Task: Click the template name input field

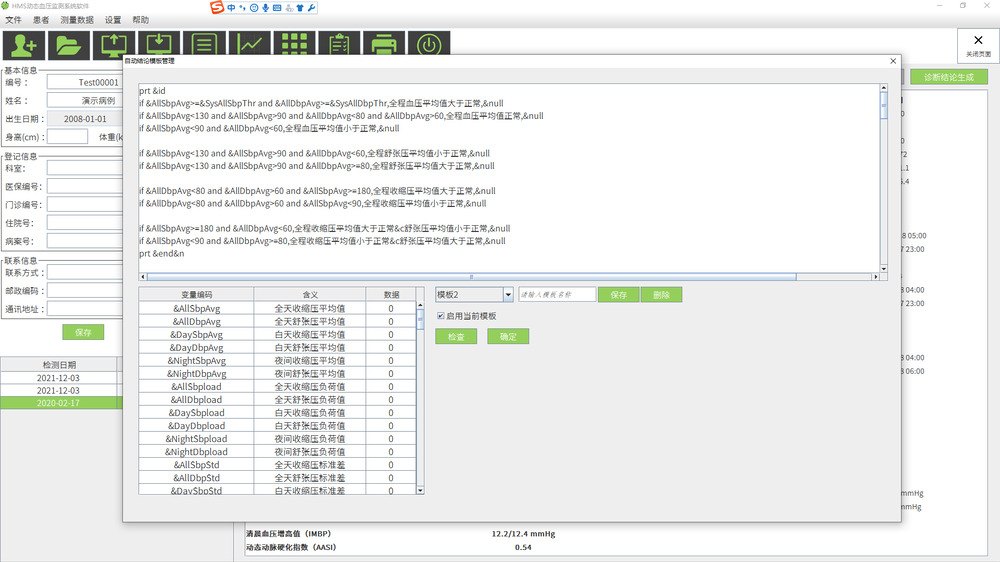Action: (x=555, y=295)
